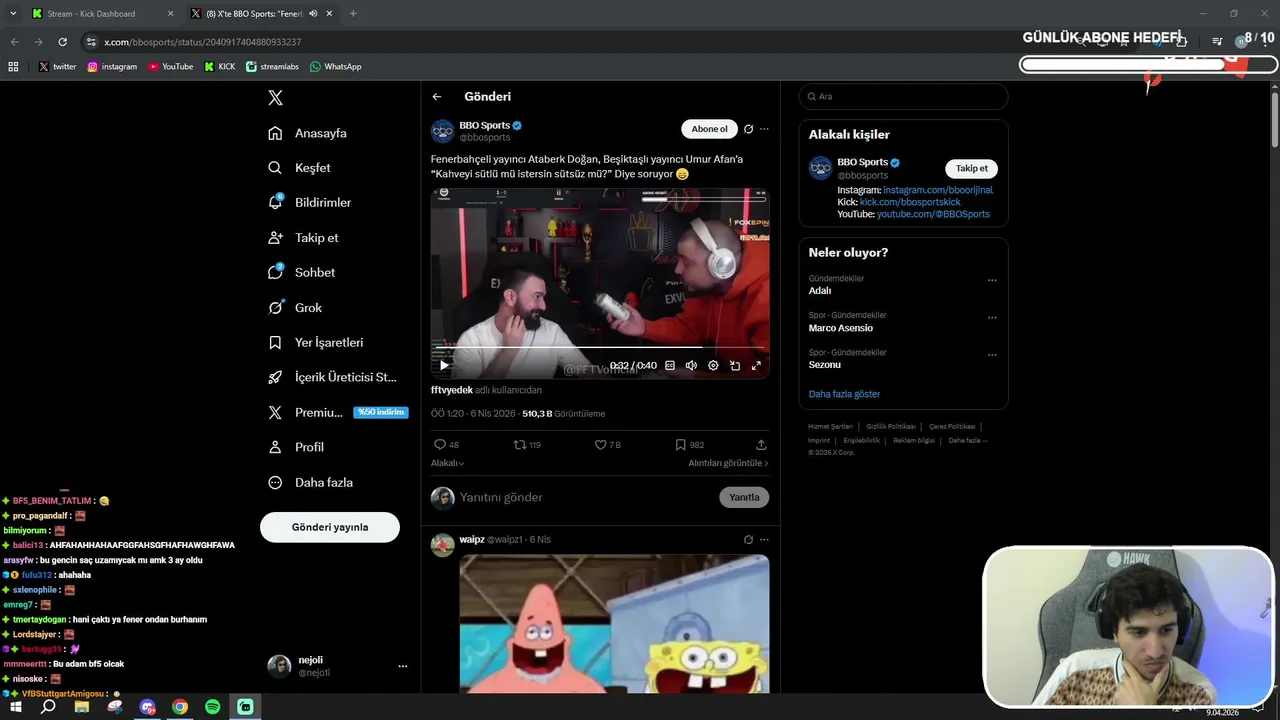Open waipz profile avatar
1280x720 pixels.
coord(443,545)
